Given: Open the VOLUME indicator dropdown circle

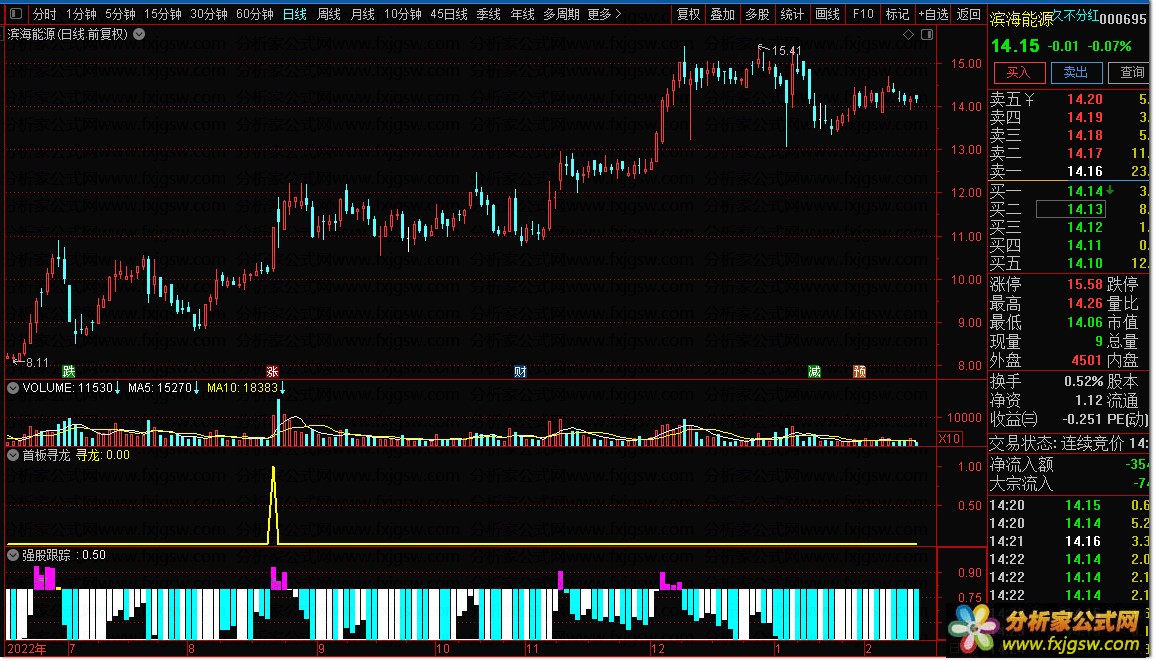Looking at the screenshot, I should tap(13, 388).
